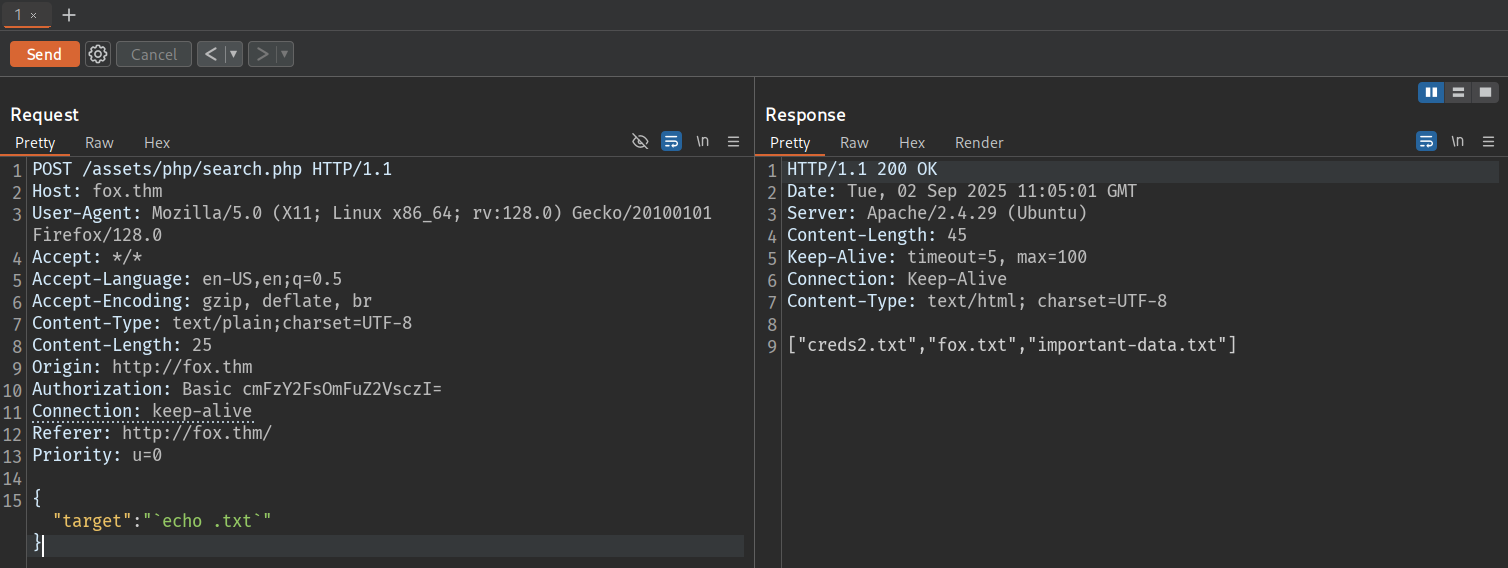Open the back history dropdown arrow

[x=234, y=54]
